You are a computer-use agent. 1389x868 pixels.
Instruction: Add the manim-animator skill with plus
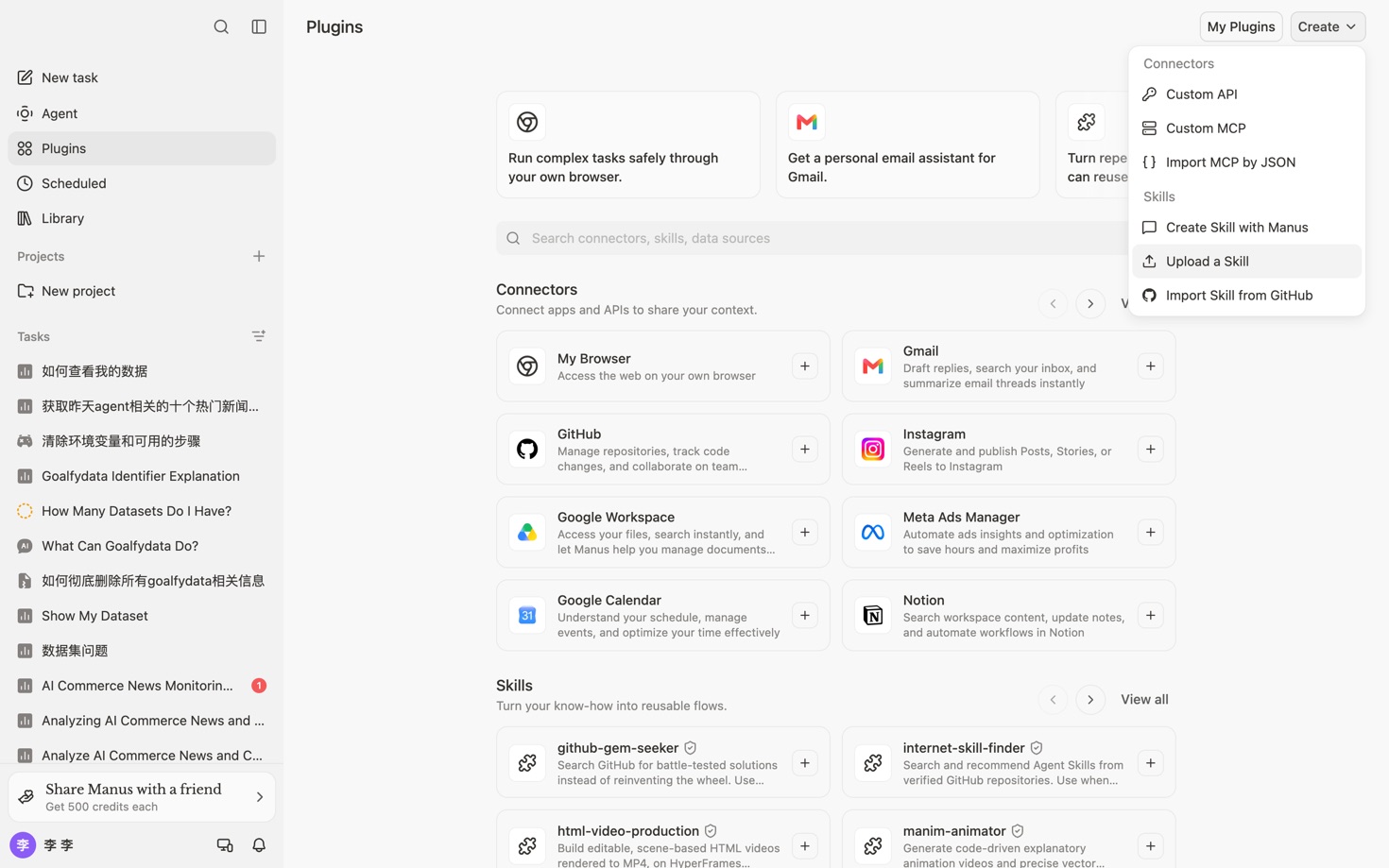1151,846
